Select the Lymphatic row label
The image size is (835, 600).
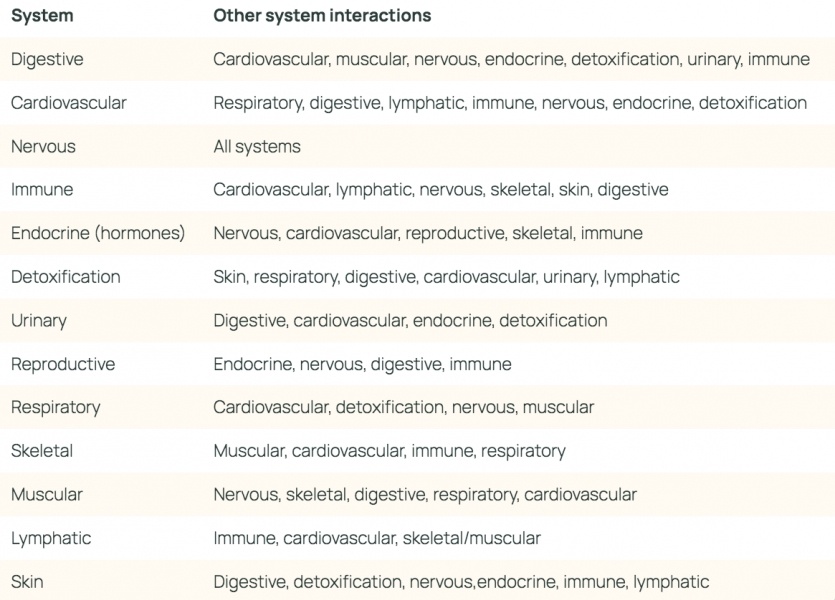(x=51, y=538)
